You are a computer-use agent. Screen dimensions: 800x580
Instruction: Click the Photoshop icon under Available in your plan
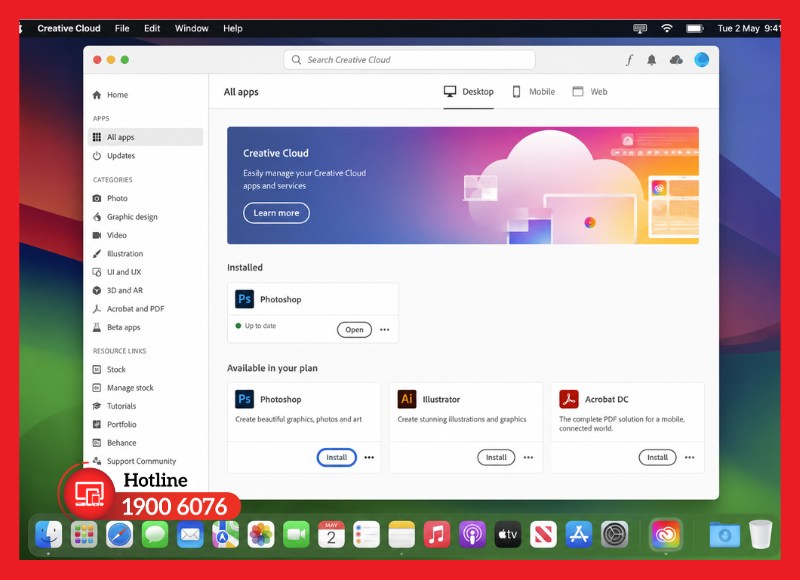tap(244, 399)
